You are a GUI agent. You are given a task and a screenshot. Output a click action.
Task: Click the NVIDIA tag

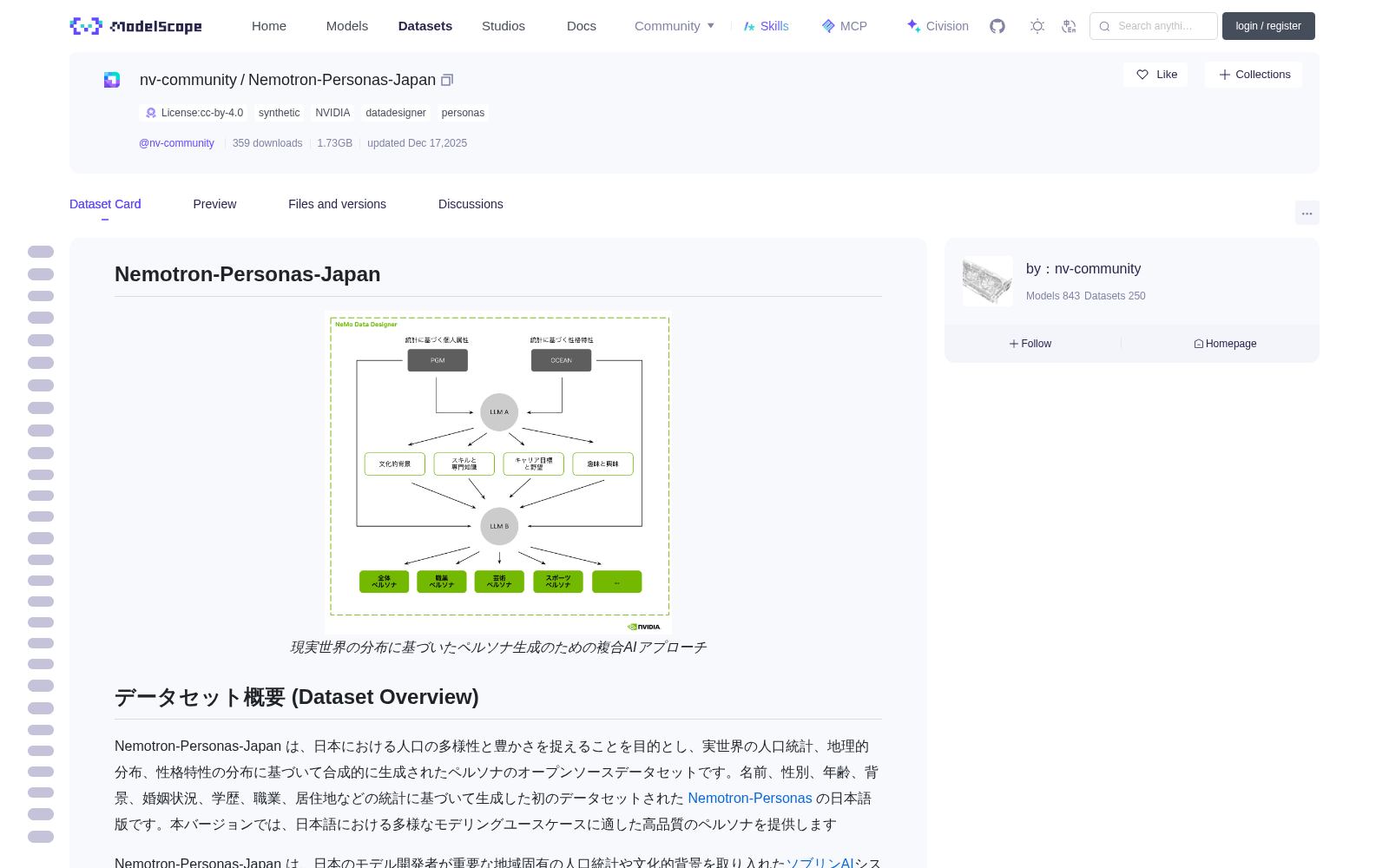pos(332,113)
